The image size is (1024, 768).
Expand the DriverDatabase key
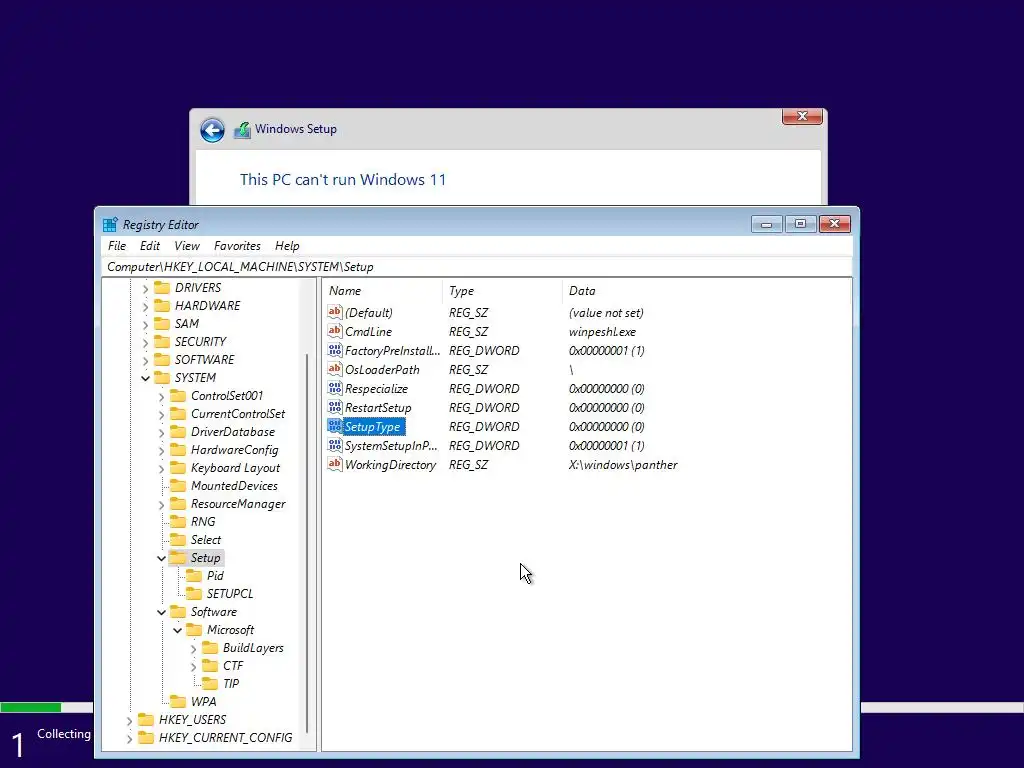161,432
